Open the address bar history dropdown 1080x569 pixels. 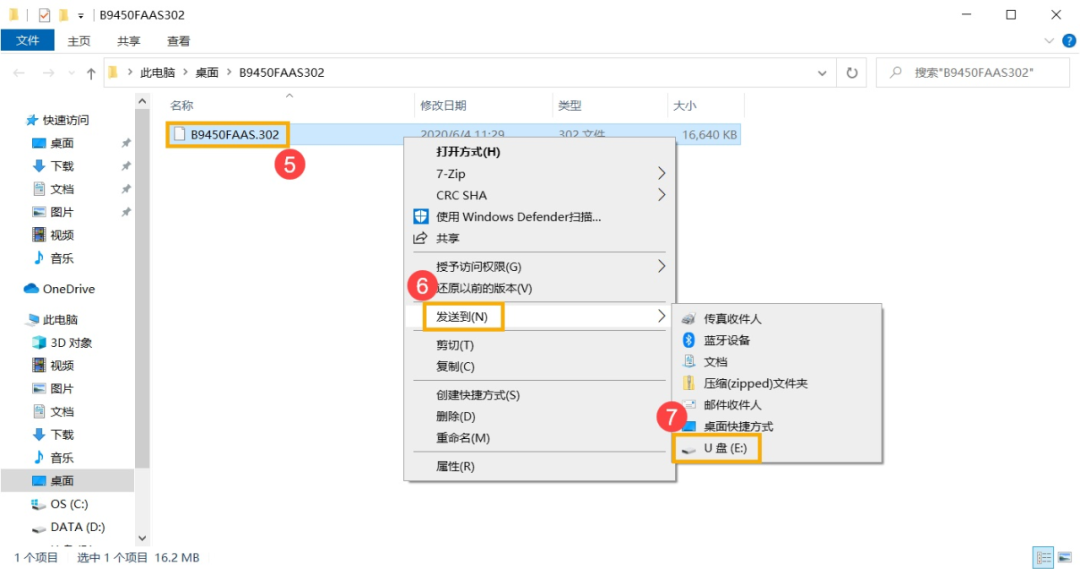[x=822, y=73]
